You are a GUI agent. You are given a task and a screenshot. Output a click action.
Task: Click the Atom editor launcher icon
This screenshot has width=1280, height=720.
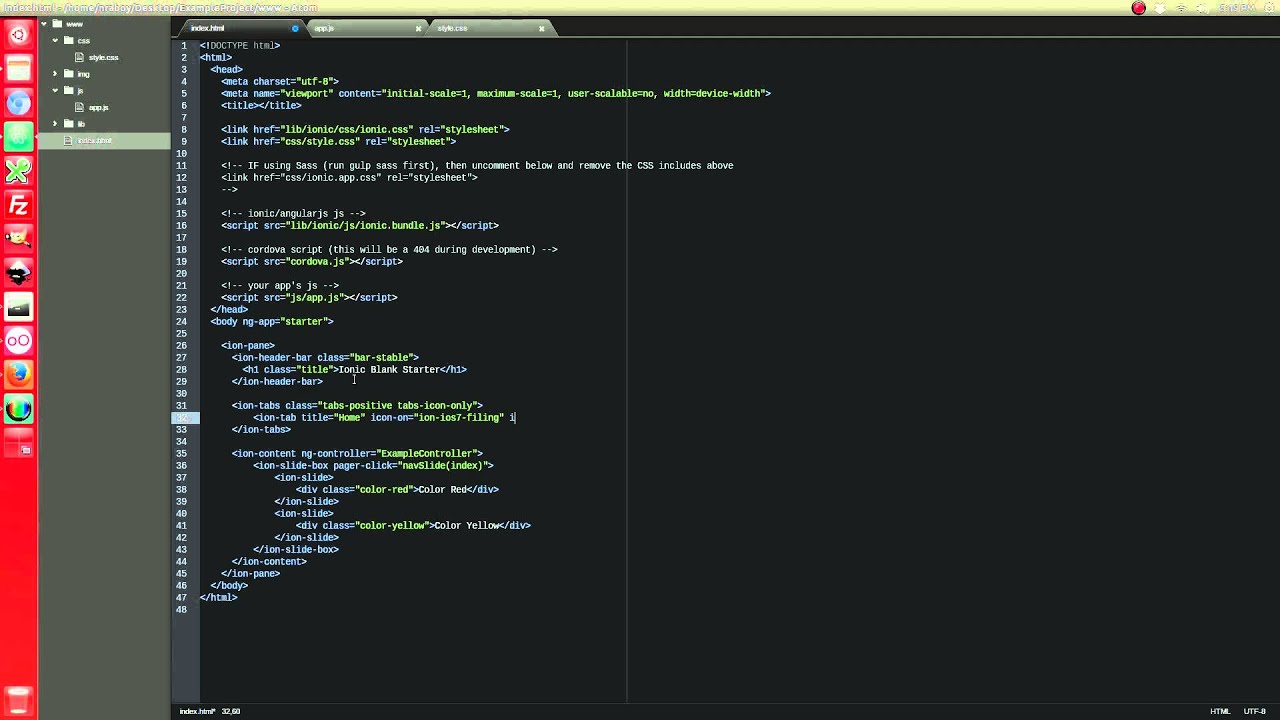tap(18, 137)
